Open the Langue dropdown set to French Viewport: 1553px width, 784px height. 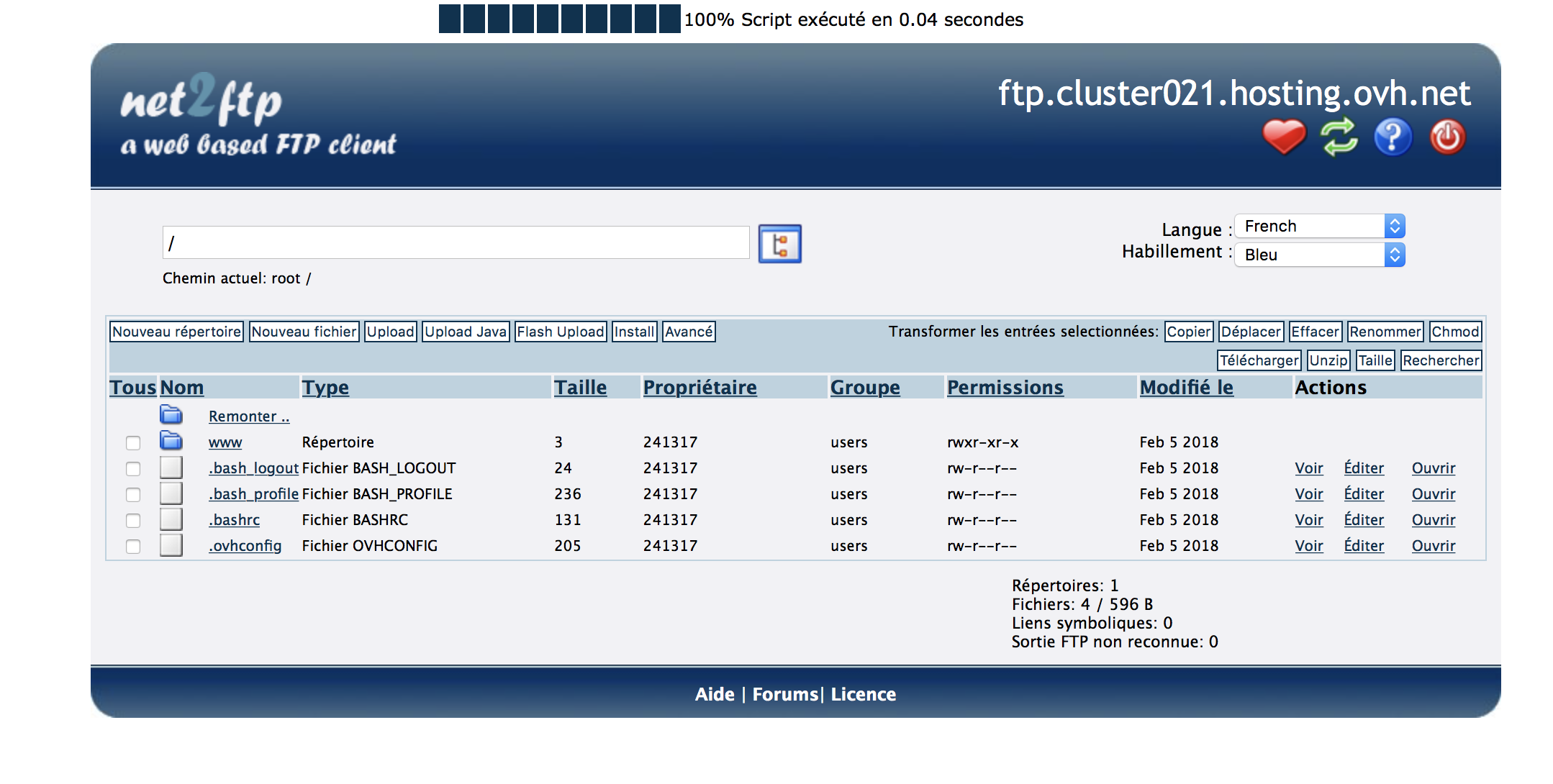[x=1319, y=227]
